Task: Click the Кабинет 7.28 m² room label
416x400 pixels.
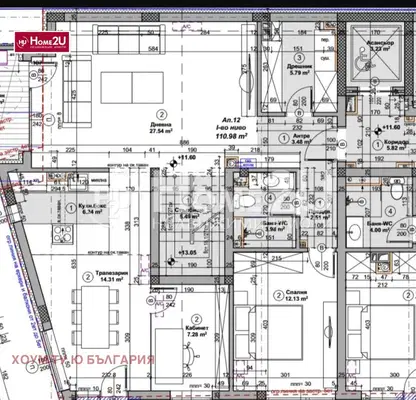Action: 197,331
